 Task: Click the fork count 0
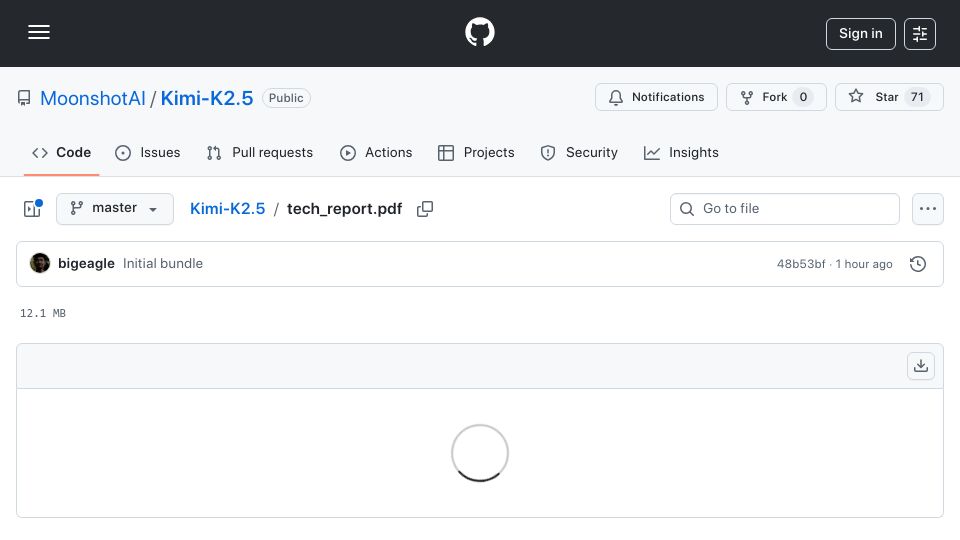(803, 97)
